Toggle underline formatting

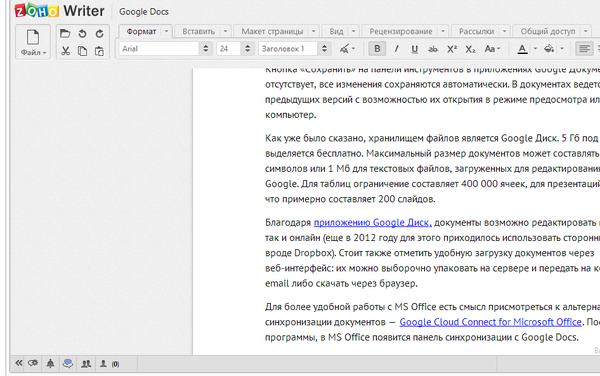(414, 49)
